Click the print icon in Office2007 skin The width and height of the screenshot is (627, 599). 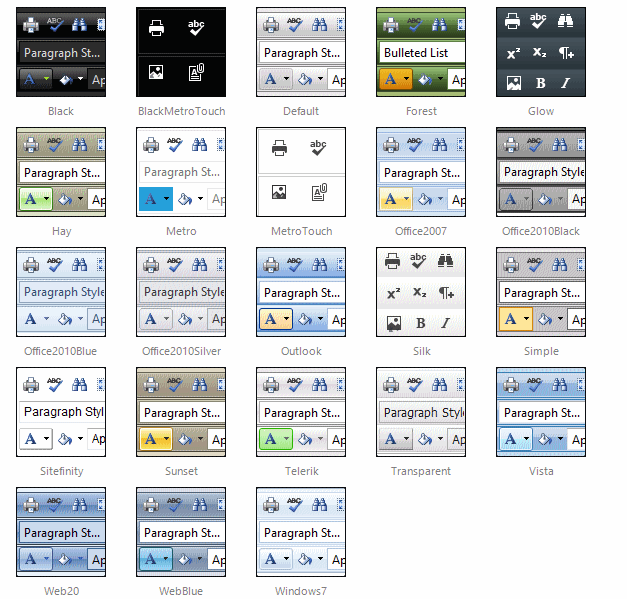(391, 144)
